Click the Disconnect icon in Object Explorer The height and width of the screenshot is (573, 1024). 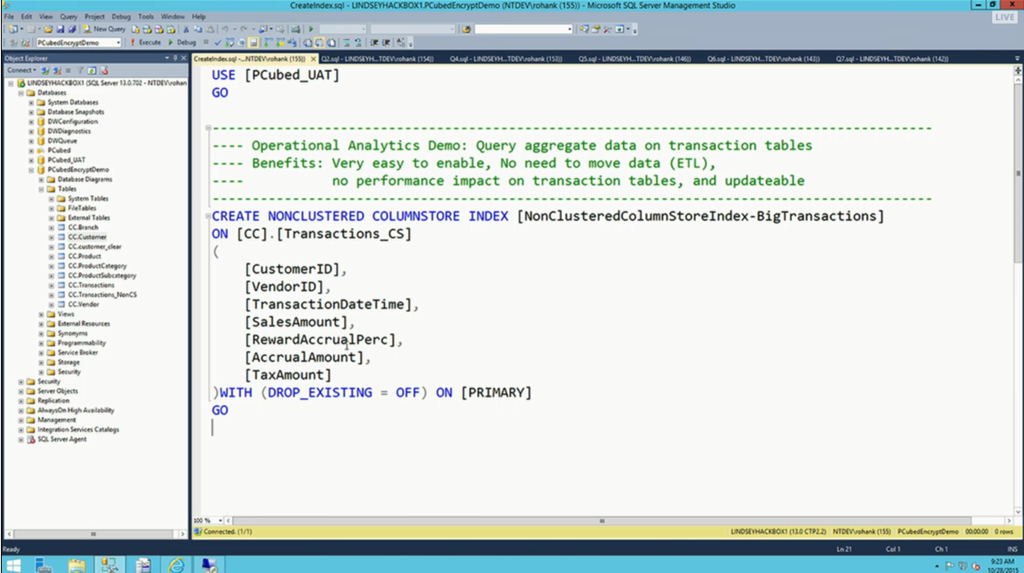coord(57,71)
